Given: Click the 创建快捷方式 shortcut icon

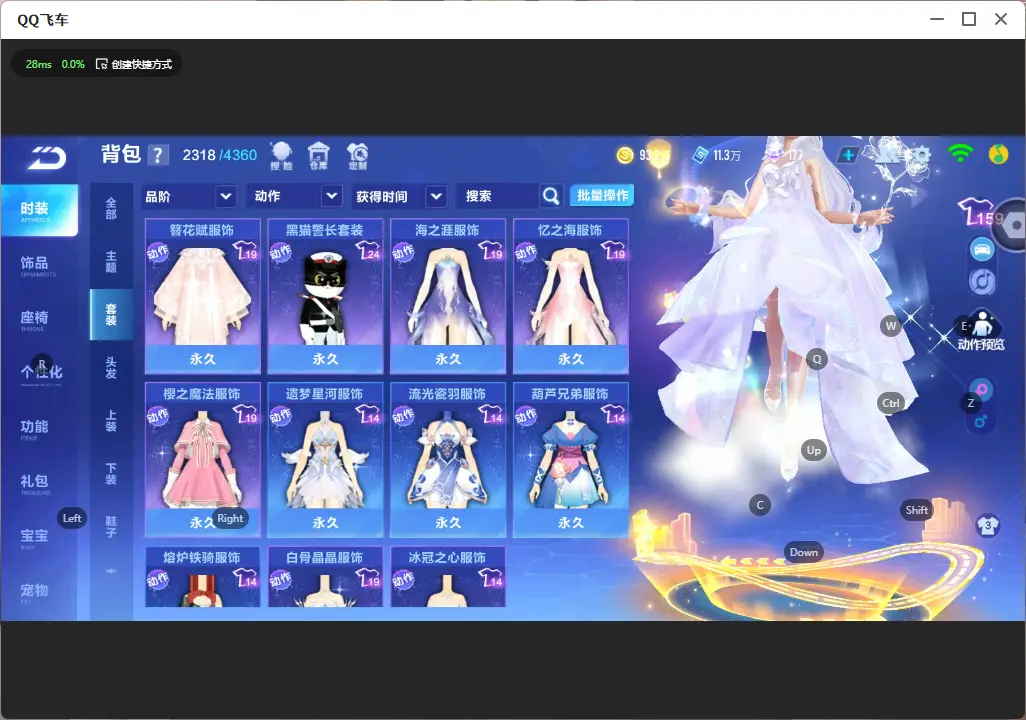Looking at the screenshot, I should click(x=101, y=64).
